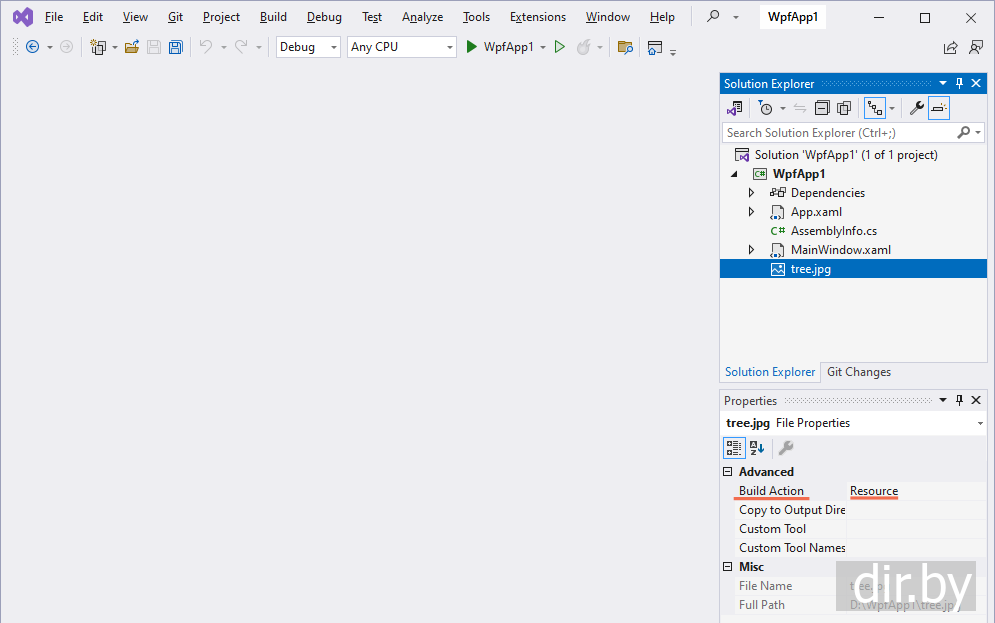The width and height of the screenshot is (995, 623).
Task: Open the Build menu
Action: tap(273, 17)
